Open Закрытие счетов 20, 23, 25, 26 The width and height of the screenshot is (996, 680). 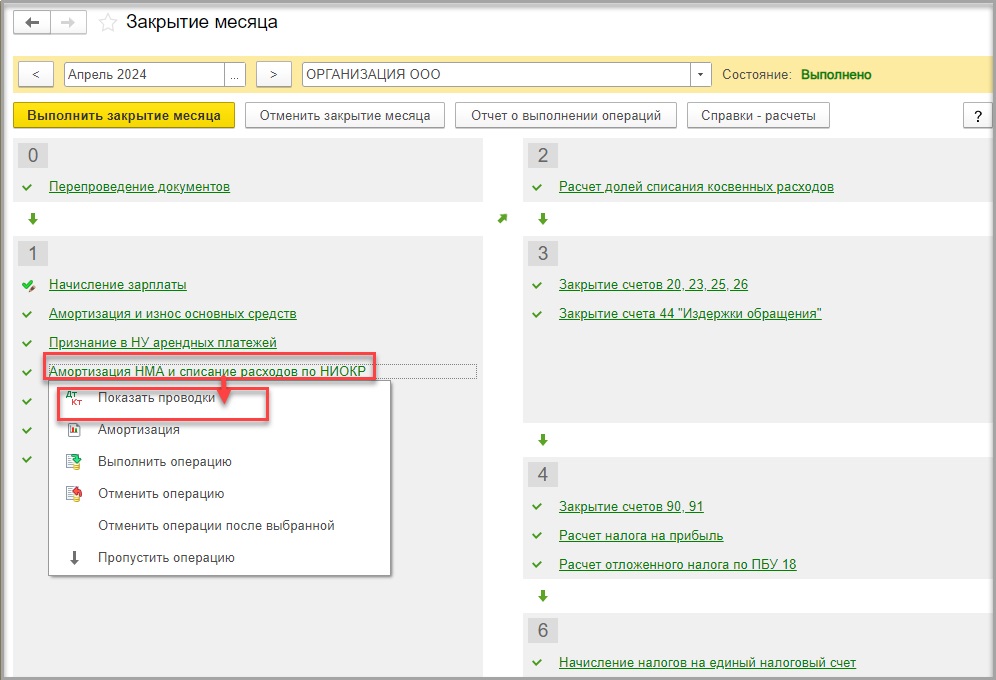(653, 284)
